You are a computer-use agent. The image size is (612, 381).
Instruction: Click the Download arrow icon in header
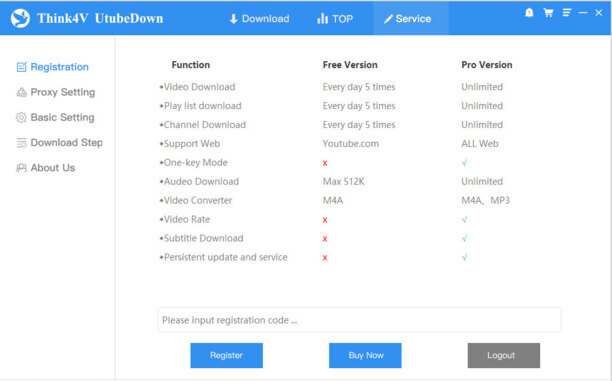click(233, 19)
